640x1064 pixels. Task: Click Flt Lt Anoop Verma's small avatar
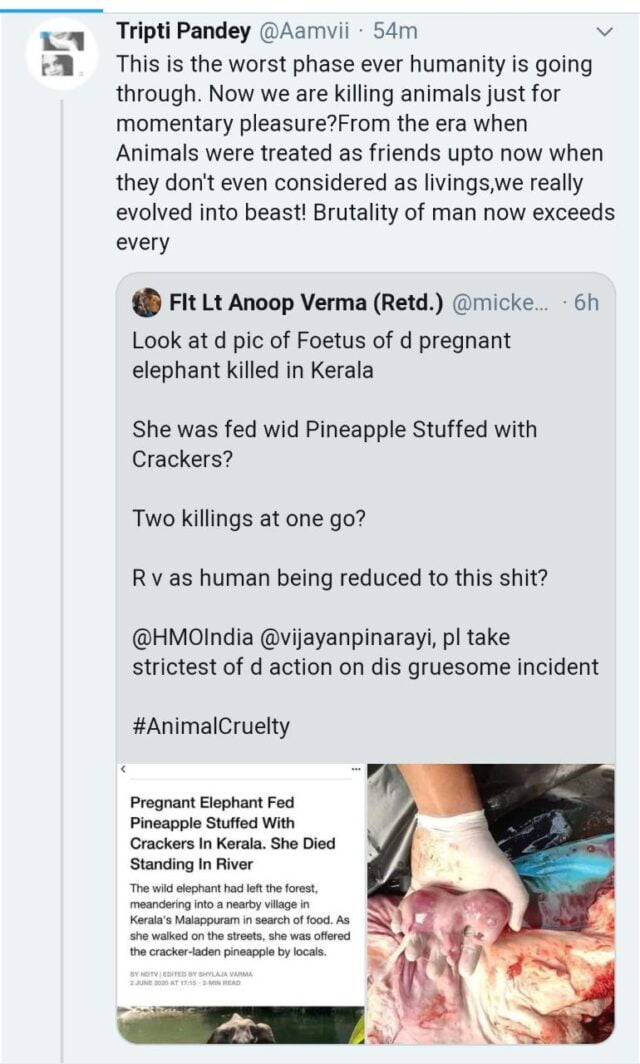[x=146, y=302]
